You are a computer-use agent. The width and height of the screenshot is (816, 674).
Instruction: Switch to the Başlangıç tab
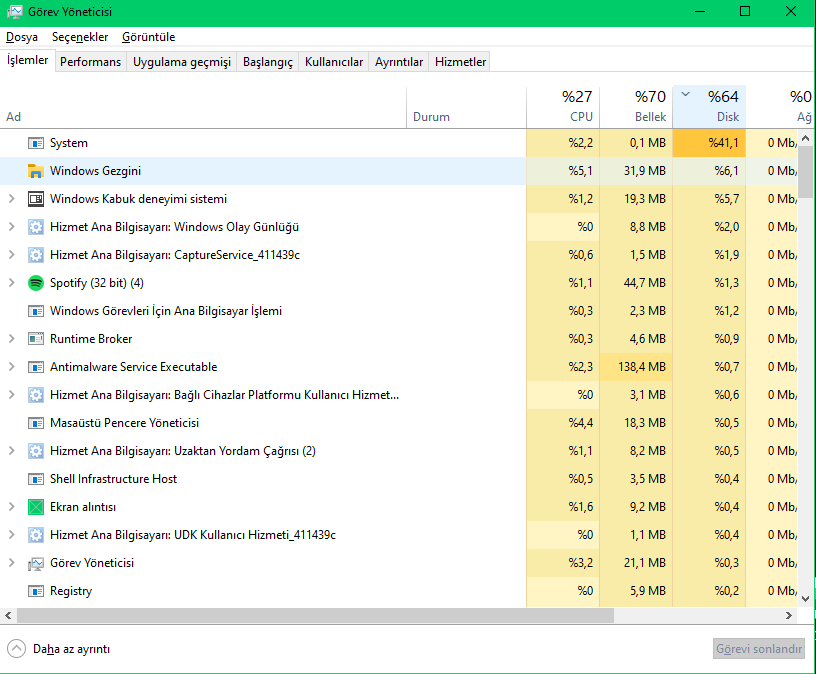tap(268, 62)
